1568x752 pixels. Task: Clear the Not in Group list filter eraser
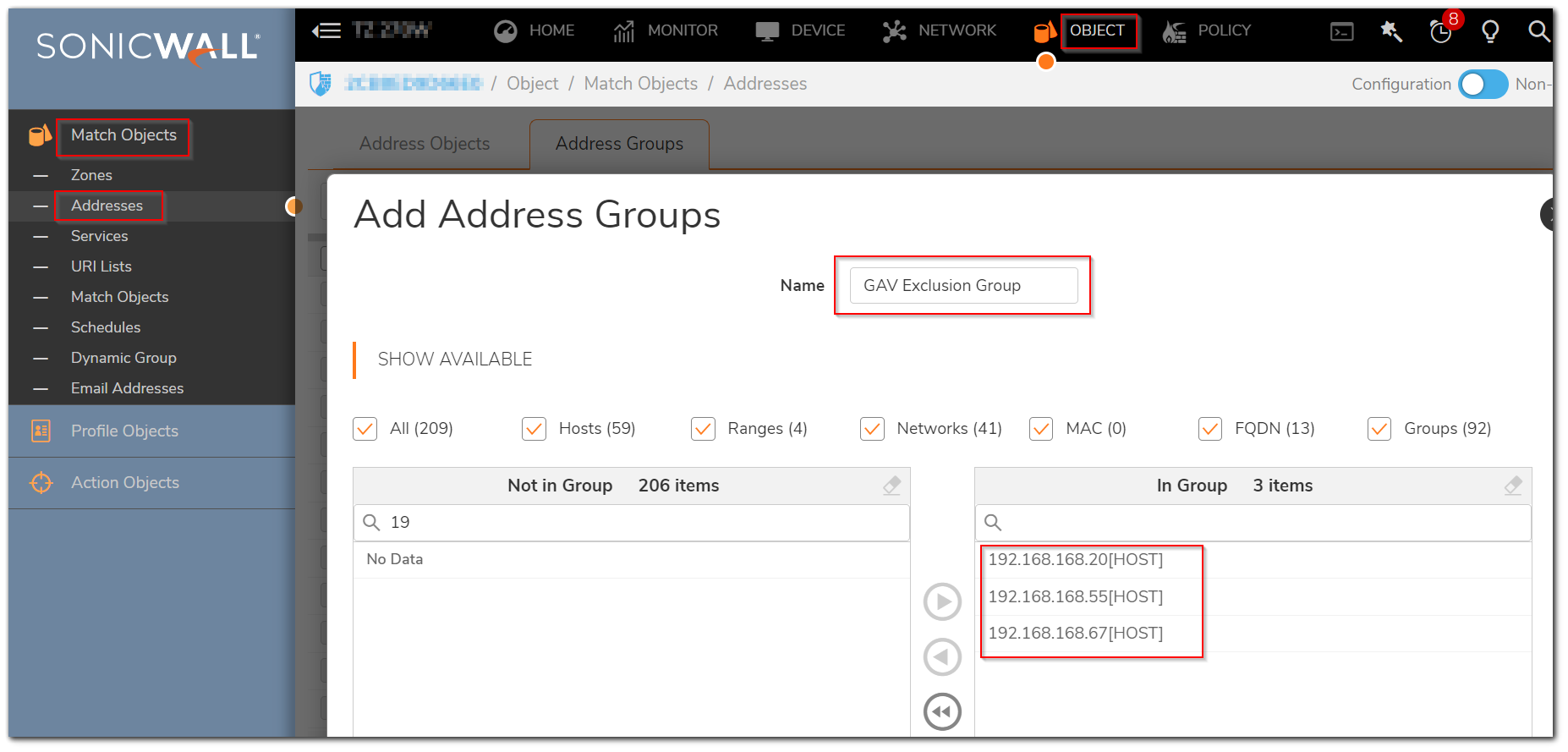click(891, 485)
